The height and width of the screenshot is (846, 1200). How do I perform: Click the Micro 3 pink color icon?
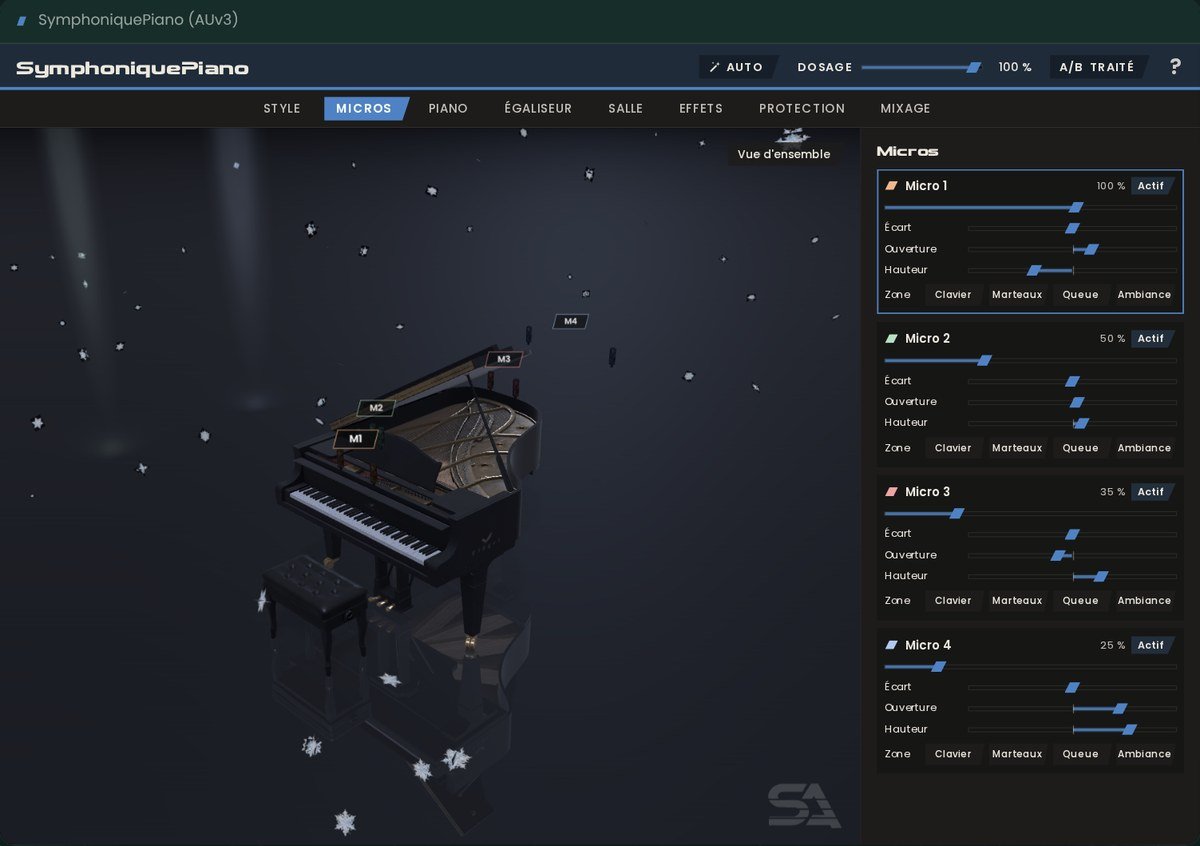coord(892,492)
